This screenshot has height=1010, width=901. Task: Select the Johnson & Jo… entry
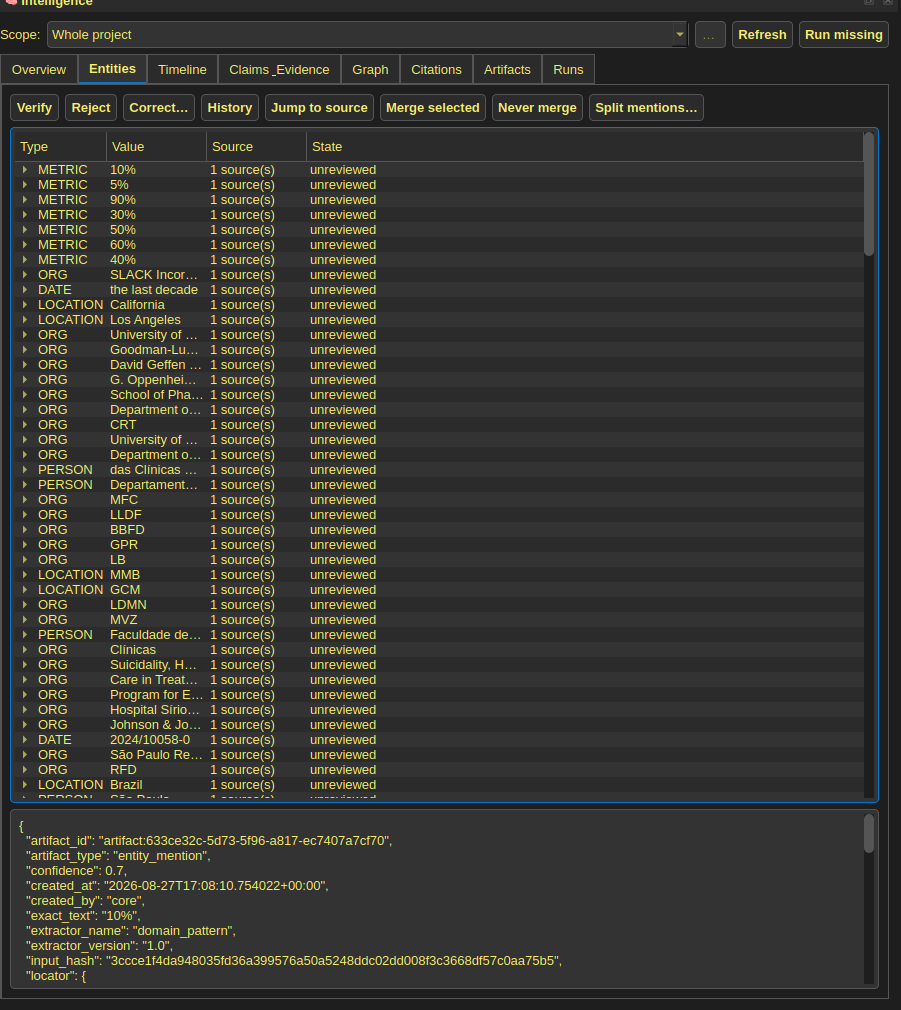coord(155,725)
